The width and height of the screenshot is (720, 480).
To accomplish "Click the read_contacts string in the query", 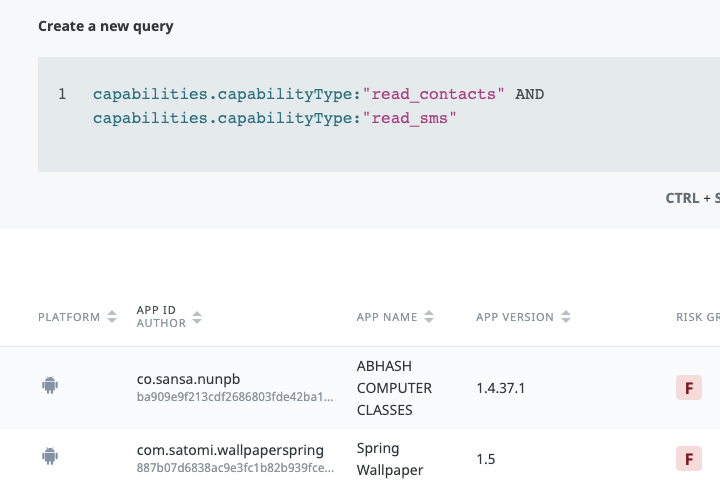I will tap(434, 94).
